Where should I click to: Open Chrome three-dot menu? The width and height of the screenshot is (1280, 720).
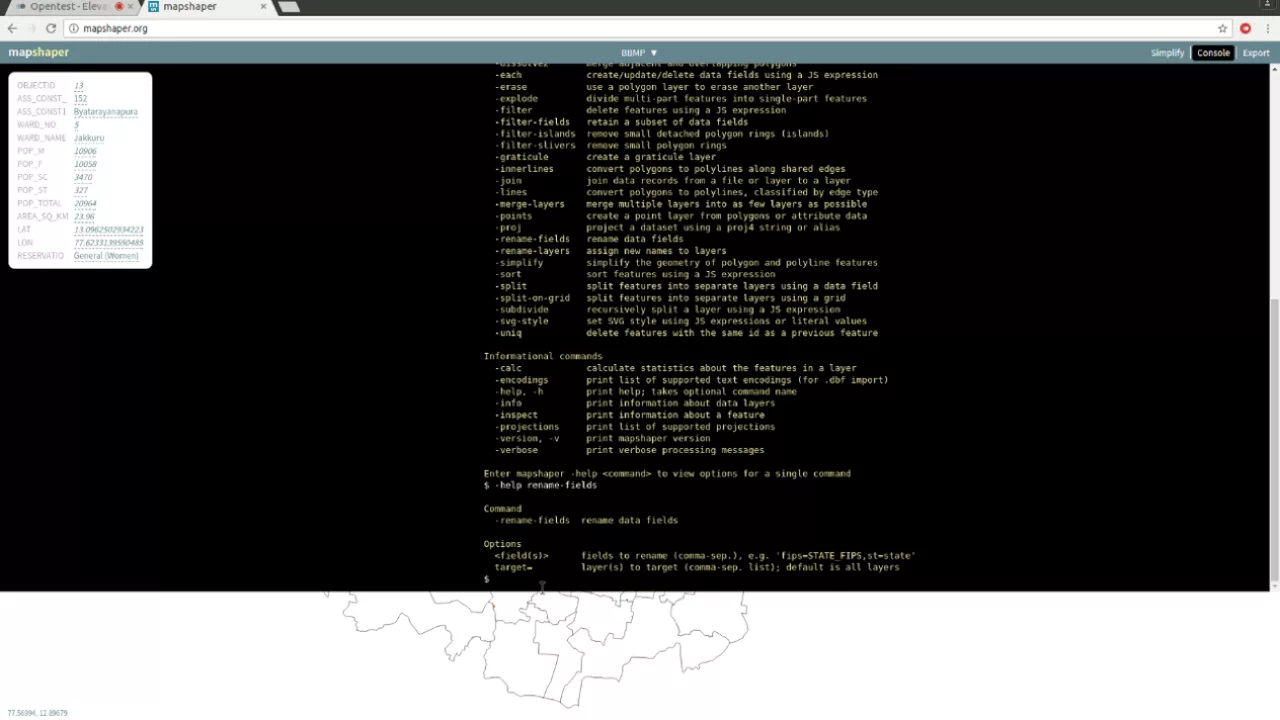(x=1267, y=28)
